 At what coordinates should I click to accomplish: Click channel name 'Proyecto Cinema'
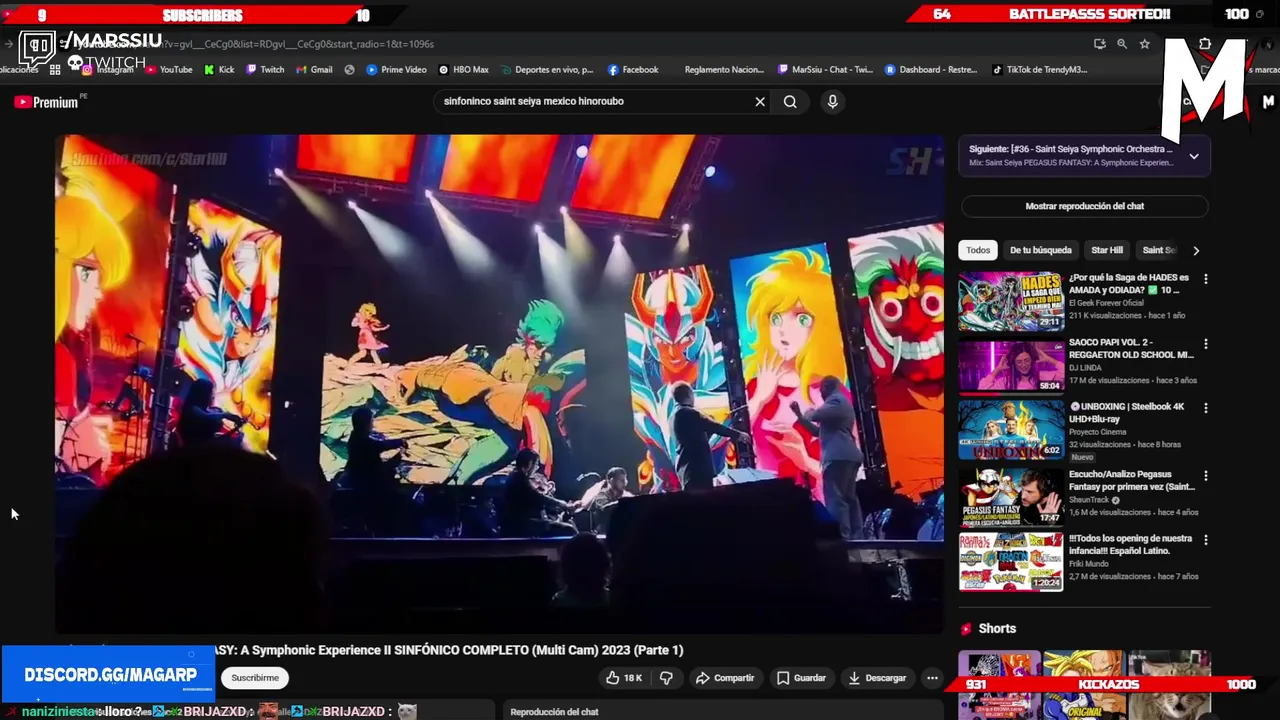(1095, 432)
